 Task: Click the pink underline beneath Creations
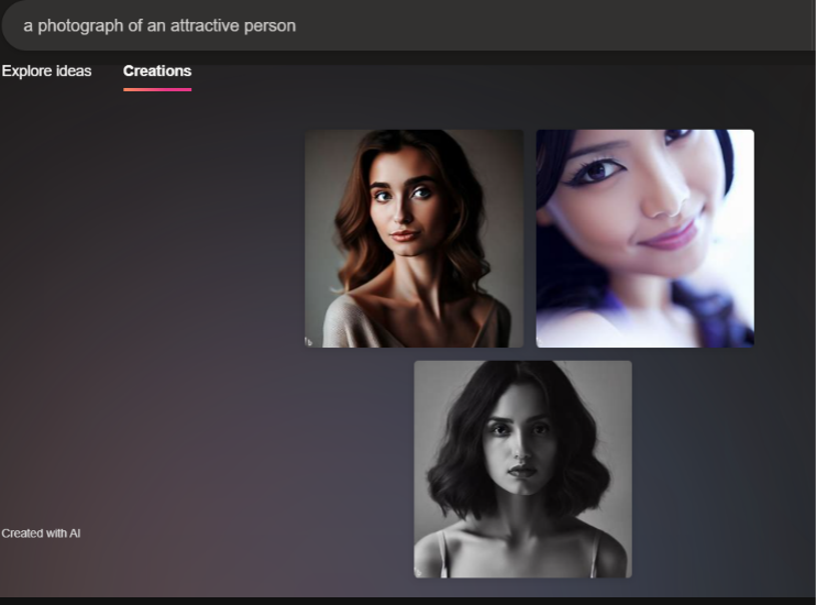[157, 89]
